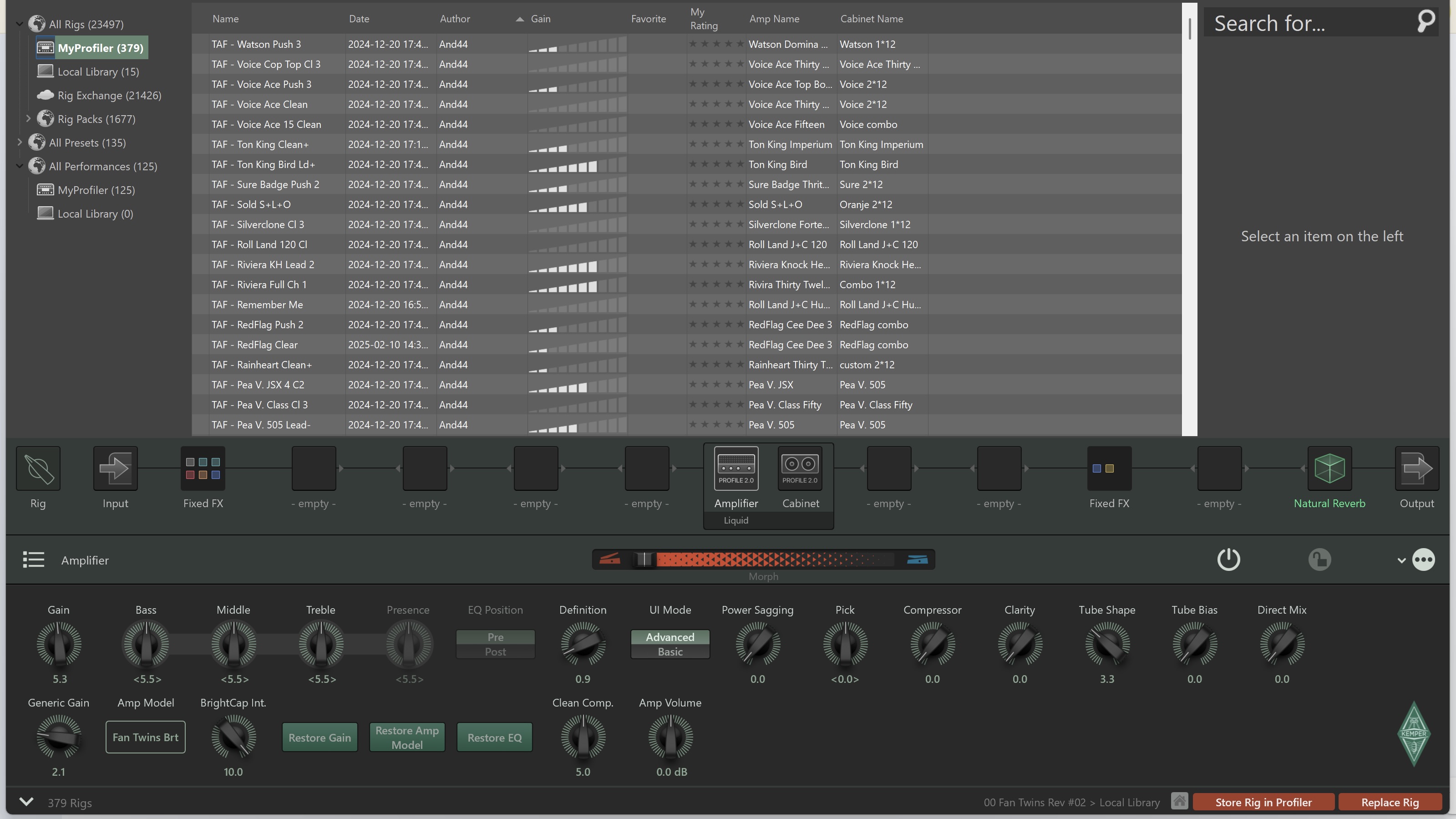1456x819 pixels.
Task: Open the Natural Reverb effect block
Action: click(x=1329, y=468)
